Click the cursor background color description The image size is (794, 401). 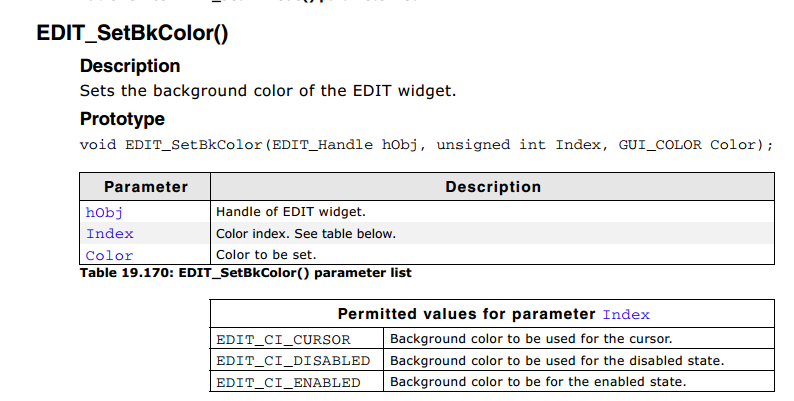tap(531, 339)
